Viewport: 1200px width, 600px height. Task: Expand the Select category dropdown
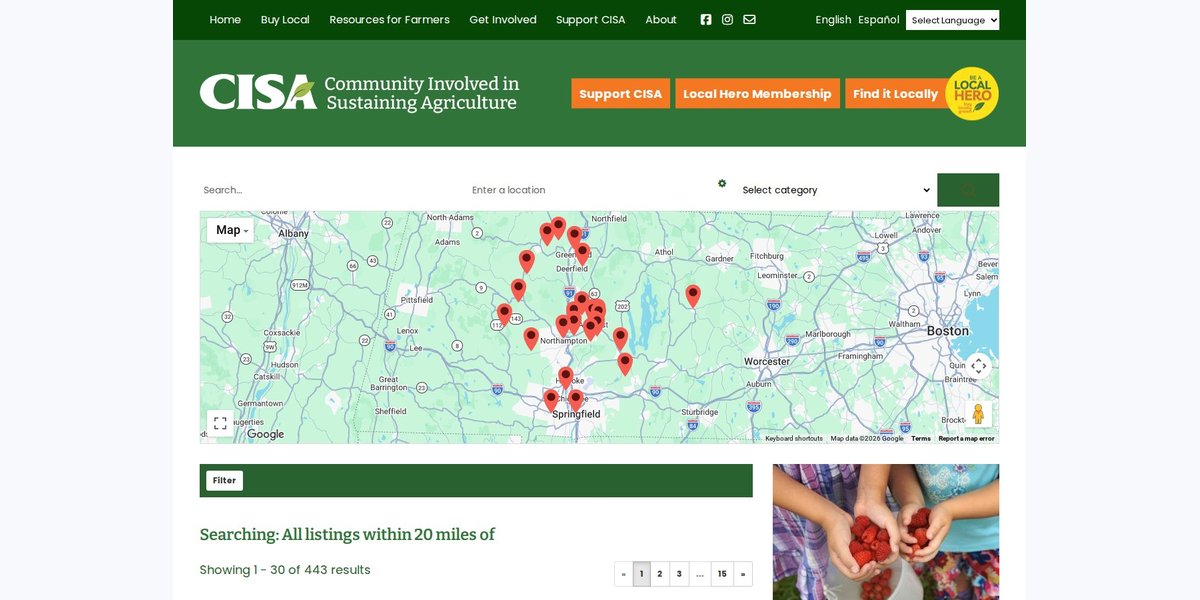click(x=836, y=190)
